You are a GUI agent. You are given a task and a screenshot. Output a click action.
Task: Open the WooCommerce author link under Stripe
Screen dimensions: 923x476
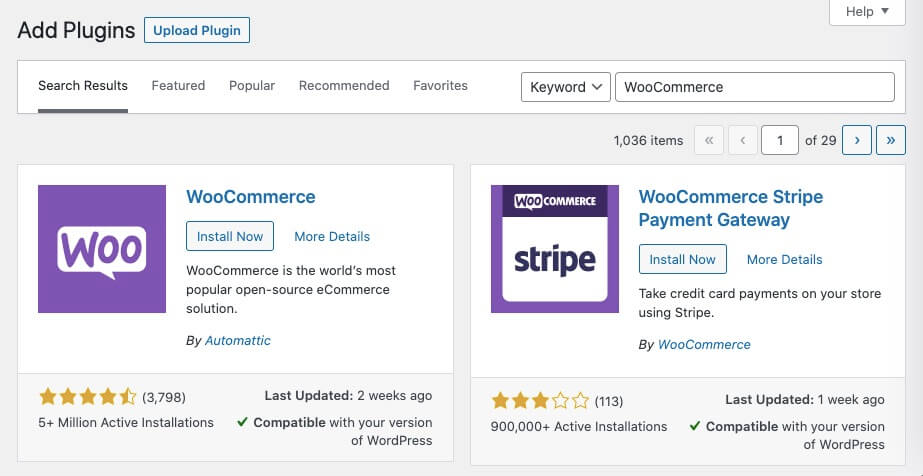point(704,345)
